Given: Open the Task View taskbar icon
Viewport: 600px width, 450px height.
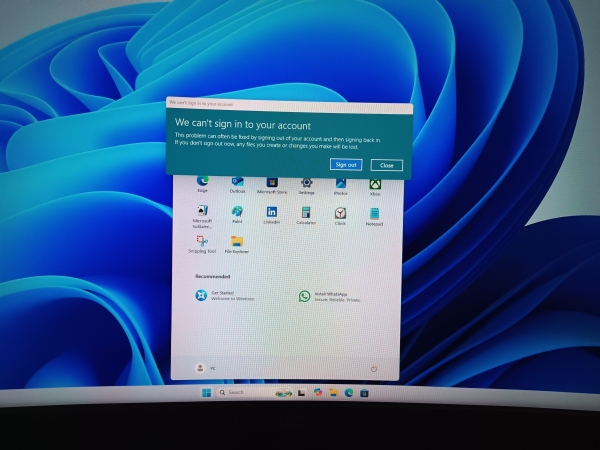Looking at the screenshot, I should pos(302,393).
